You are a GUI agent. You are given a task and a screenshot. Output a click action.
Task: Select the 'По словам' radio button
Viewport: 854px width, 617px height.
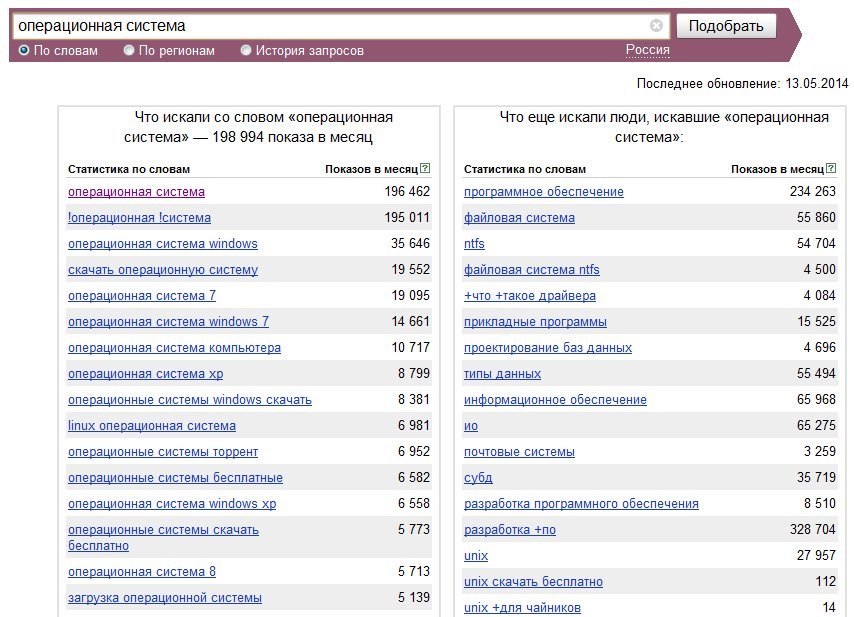point(23,51)
